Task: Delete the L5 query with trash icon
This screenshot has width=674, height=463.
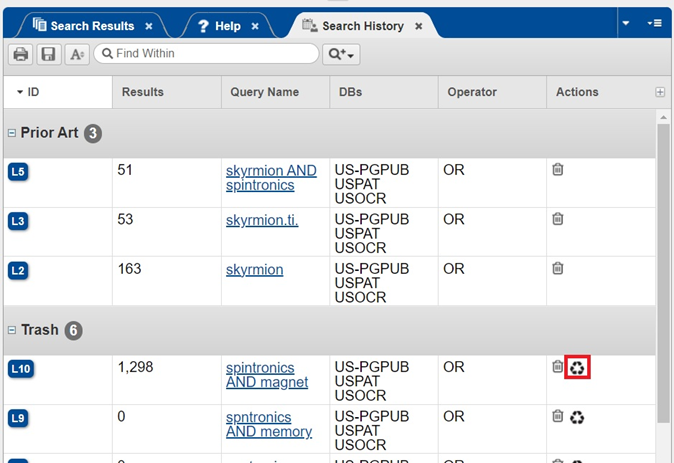Action: tap(558, 169)
